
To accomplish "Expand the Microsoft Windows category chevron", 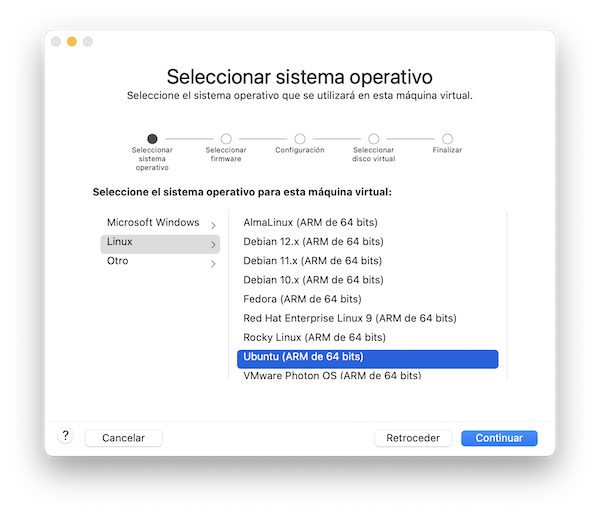I will 213,224.
